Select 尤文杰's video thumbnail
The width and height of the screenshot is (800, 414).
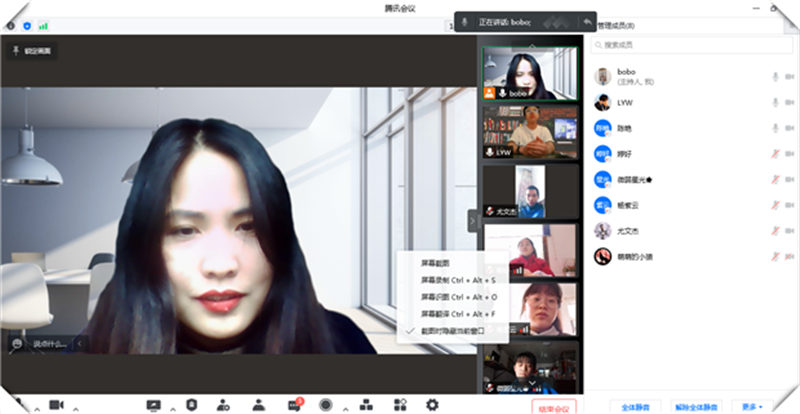[530, 191]
